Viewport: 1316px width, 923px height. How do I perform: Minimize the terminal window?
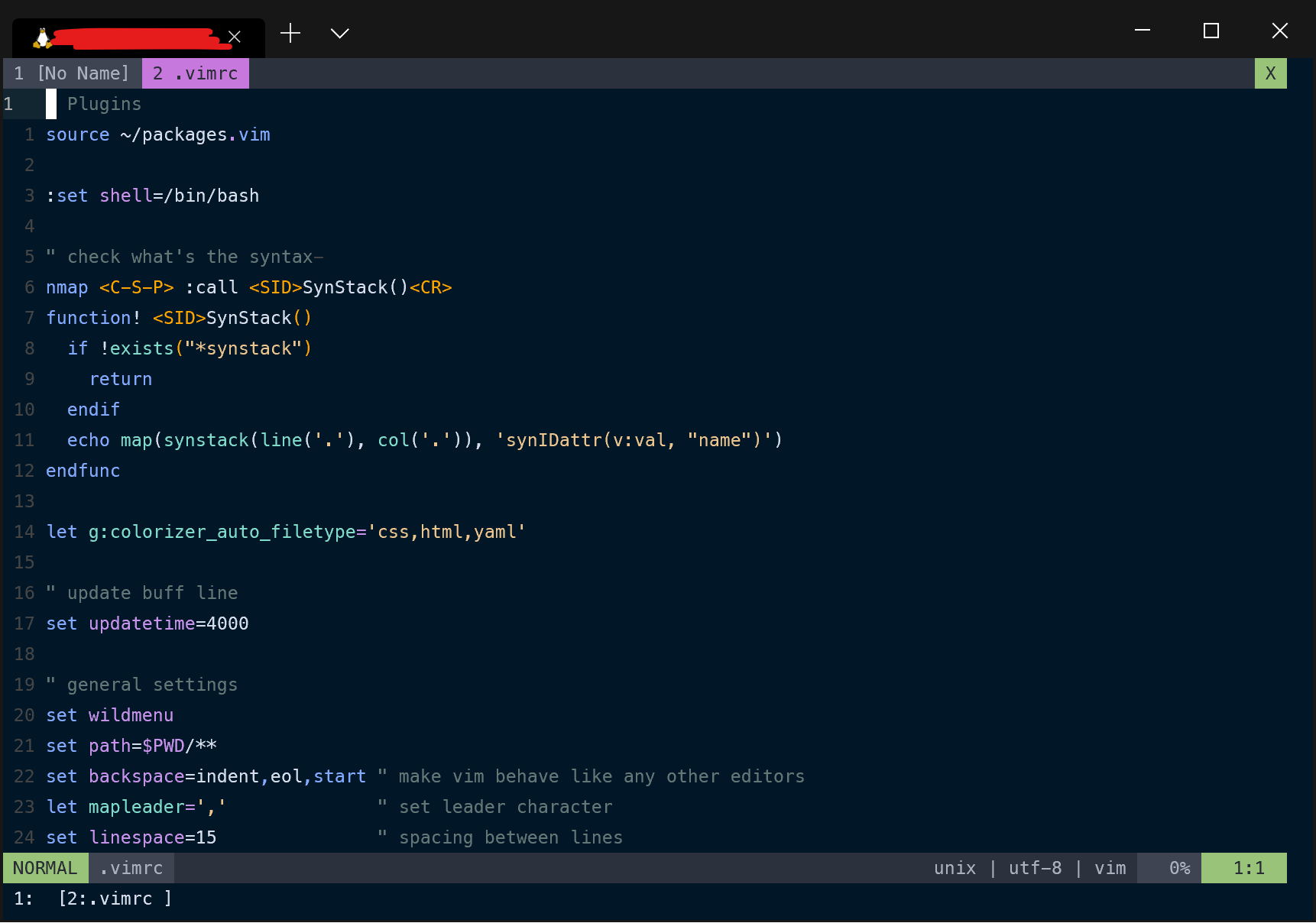pos(1143,31)
